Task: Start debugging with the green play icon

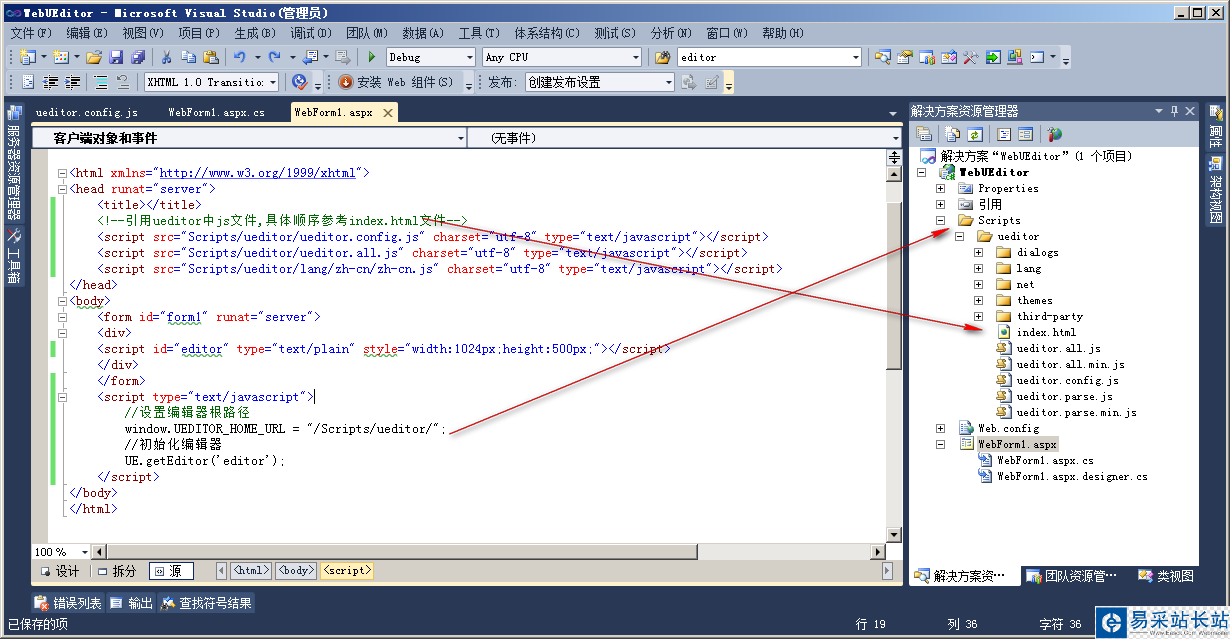Action: pyautogui.click(x=372, y=57)
